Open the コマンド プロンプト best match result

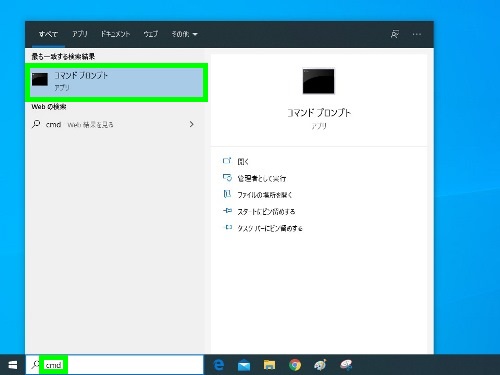[117, 82]
